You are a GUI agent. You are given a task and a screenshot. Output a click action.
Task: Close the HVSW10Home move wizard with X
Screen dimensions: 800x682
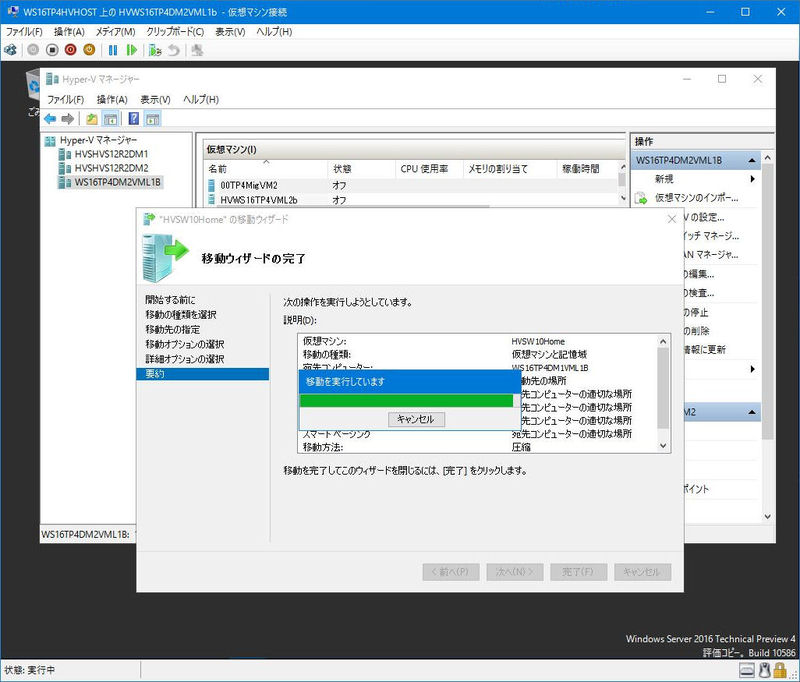click(x=672, y=219)
